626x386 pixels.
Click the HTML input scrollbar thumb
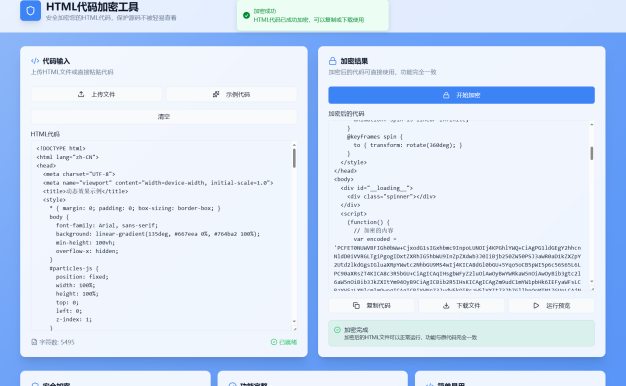(294, 158)
